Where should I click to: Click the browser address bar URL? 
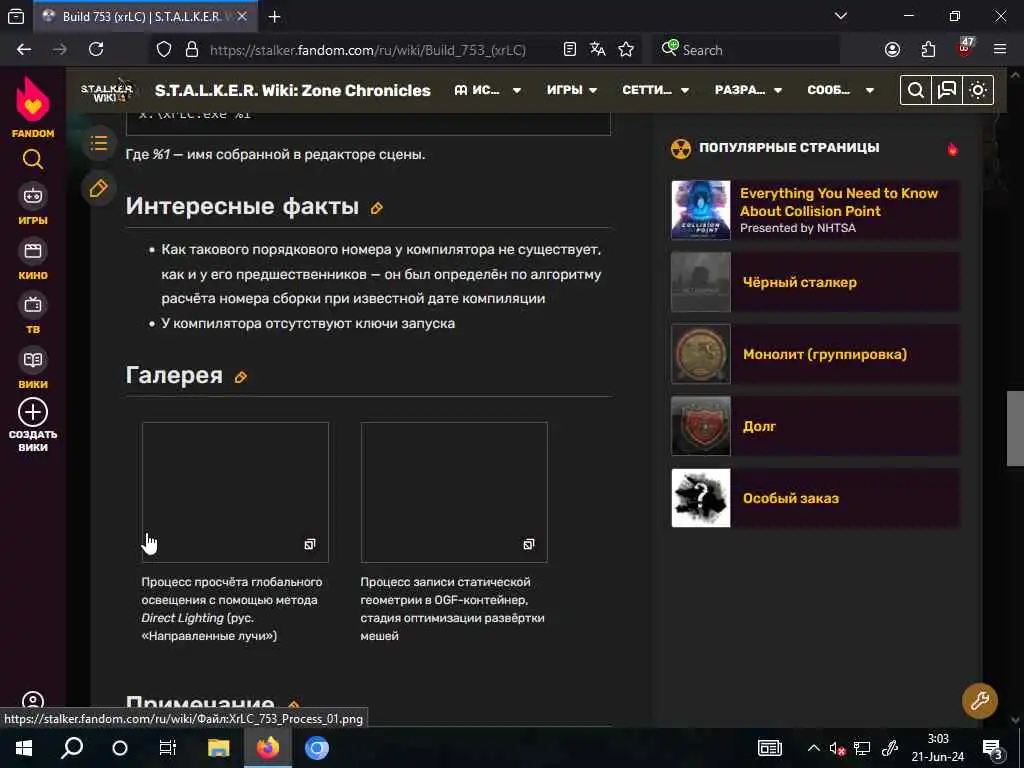(368, 50)
